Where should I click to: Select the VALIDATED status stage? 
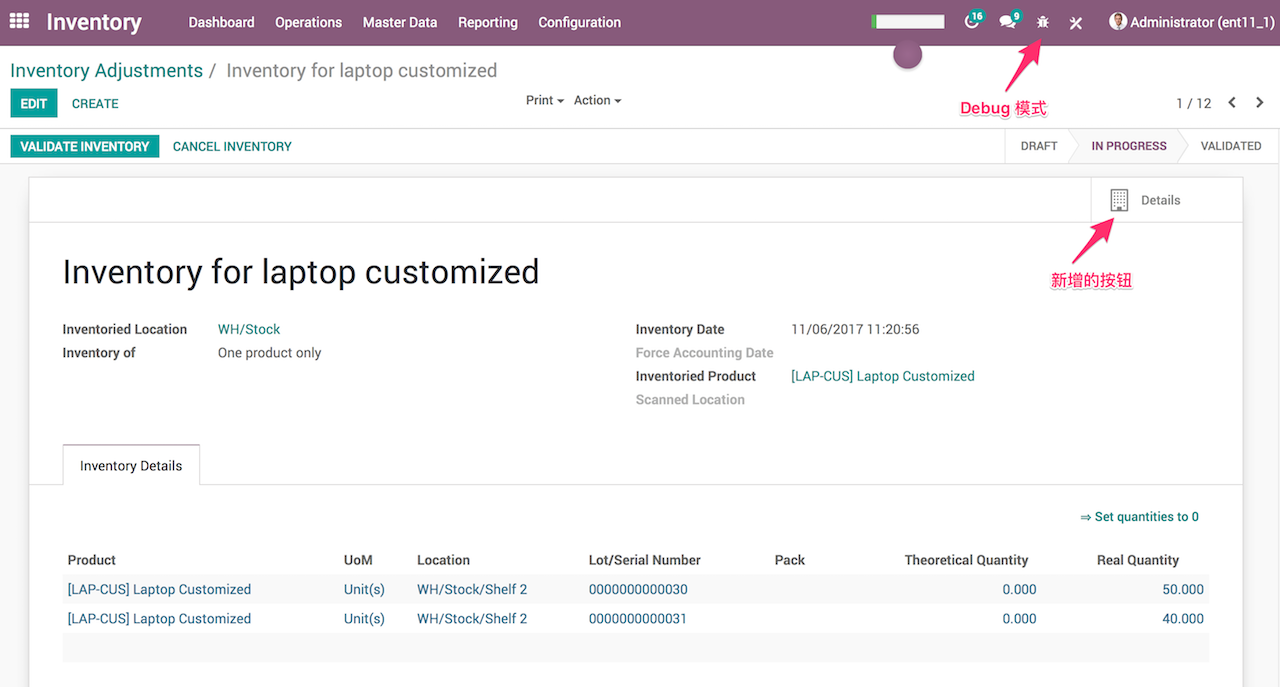point(1230,145)
